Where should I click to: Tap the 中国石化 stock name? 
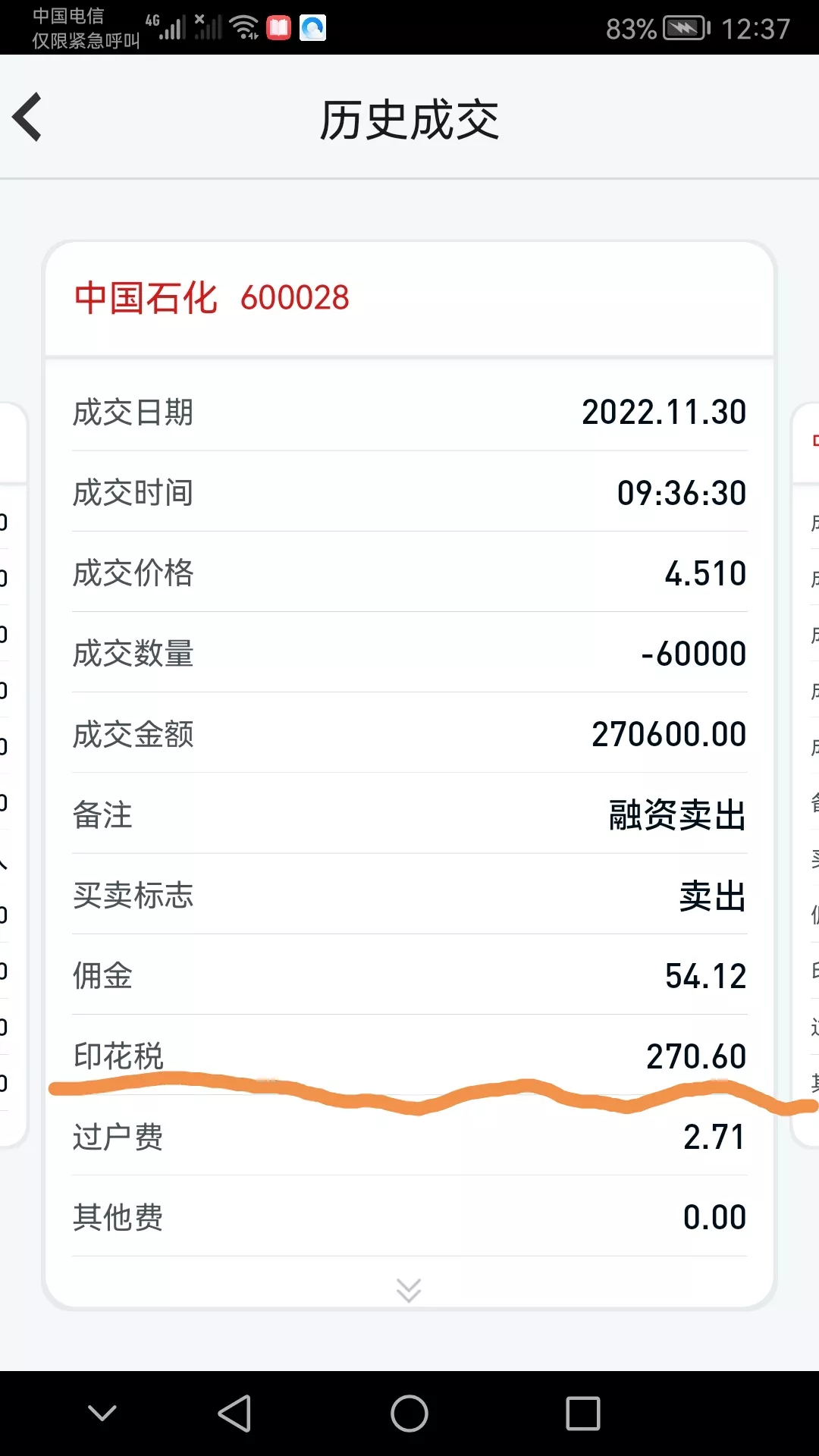tap(146, 298)
